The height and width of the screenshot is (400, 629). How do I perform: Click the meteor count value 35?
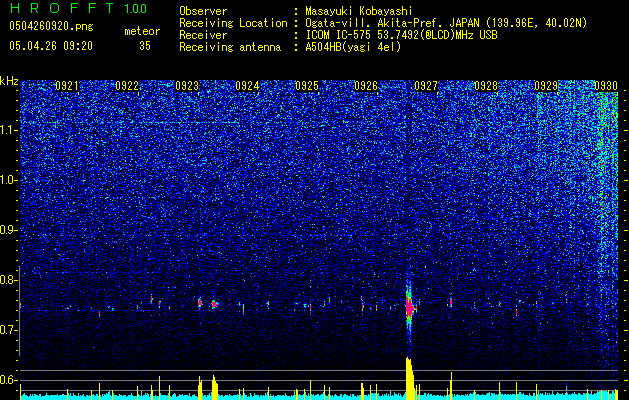[x=145, y=46]
